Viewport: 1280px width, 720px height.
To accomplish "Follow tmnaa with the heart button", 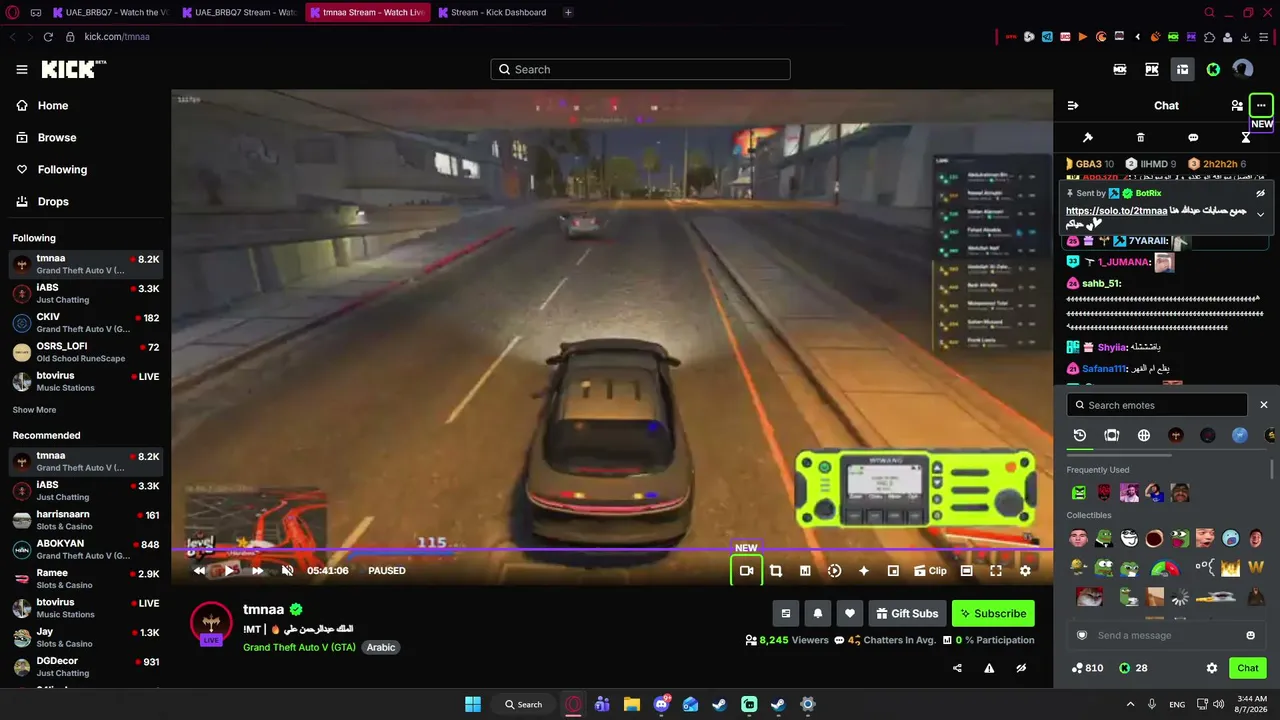I will 850,613.
